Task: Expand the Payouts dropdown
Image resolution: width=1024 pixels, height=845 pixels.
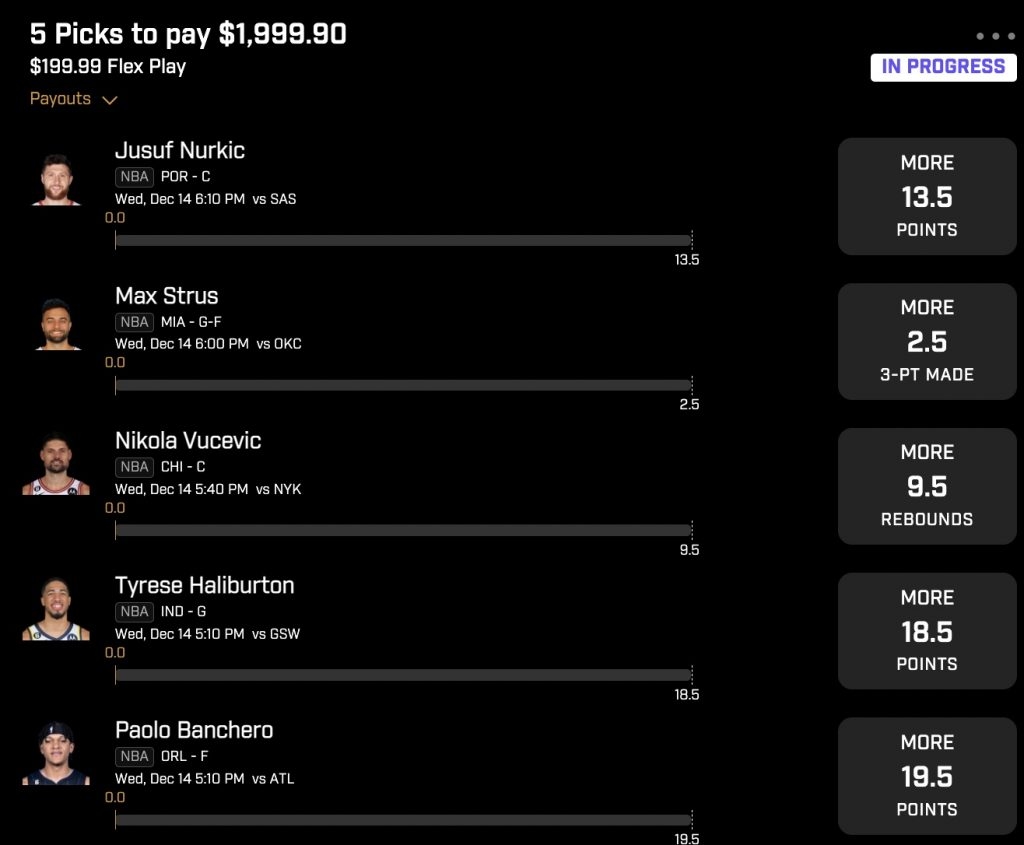Action: tap(73, 99)
